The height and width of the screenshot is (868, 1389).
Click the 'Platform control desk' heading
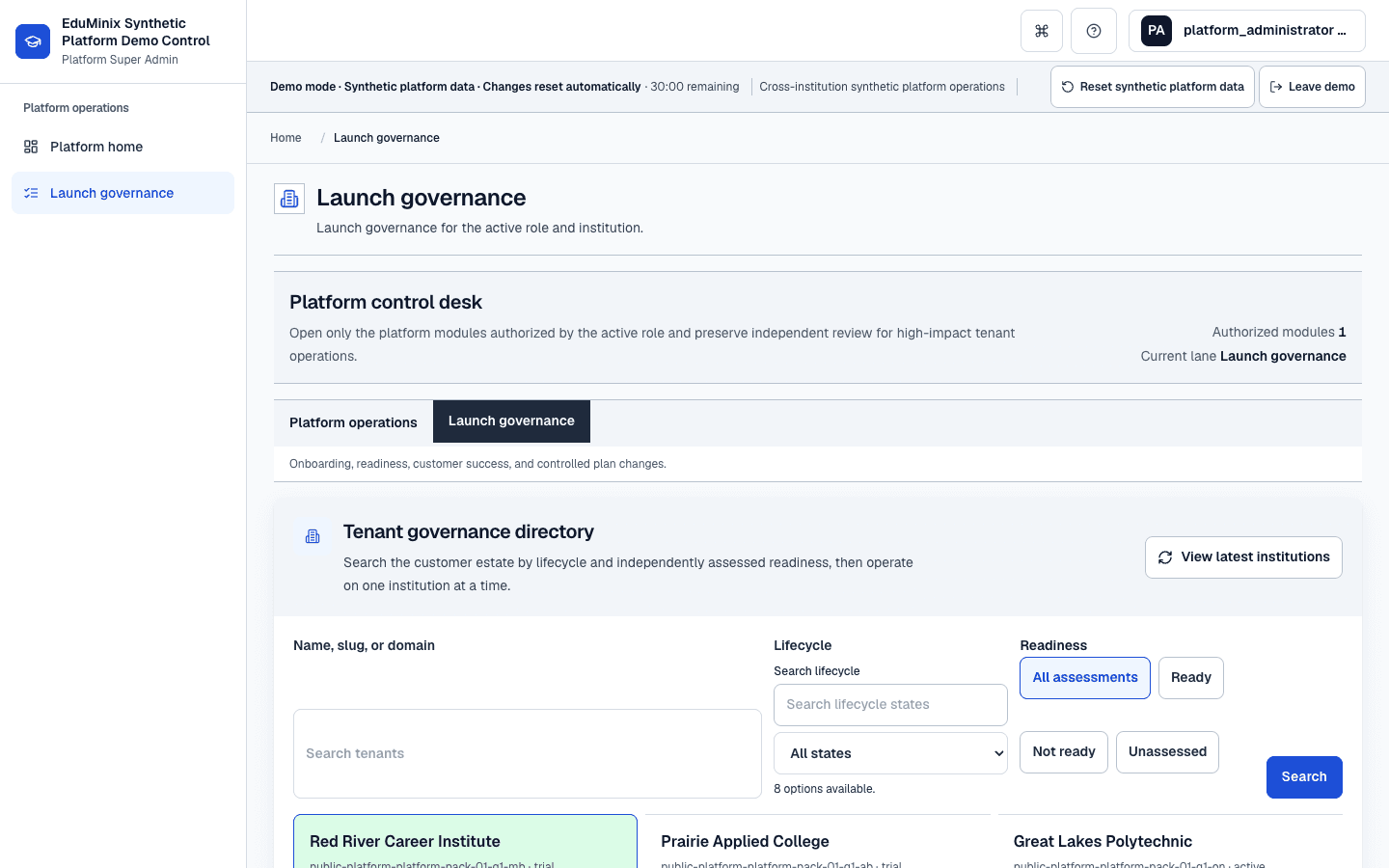coord(386,302)
